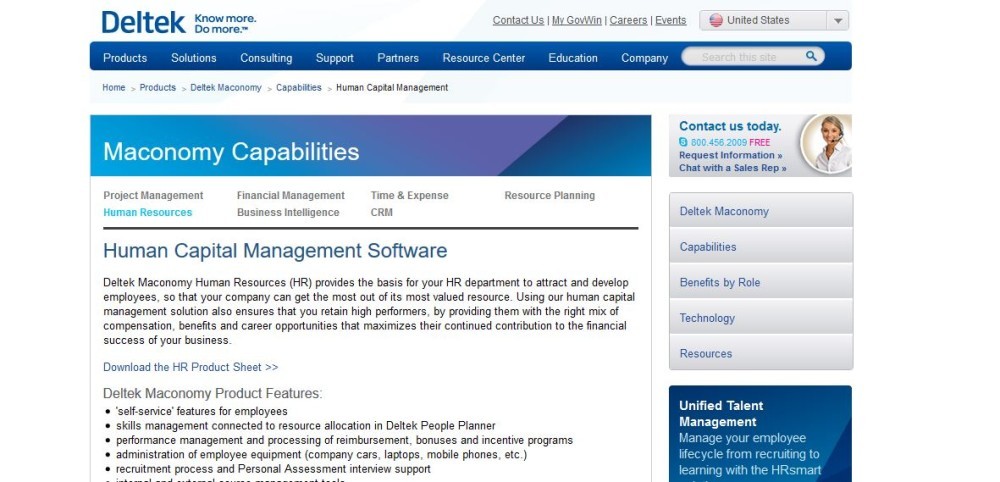The image size is (1000, 482).
Task: Switch to the Time & Expense tab
Action: 409,196
